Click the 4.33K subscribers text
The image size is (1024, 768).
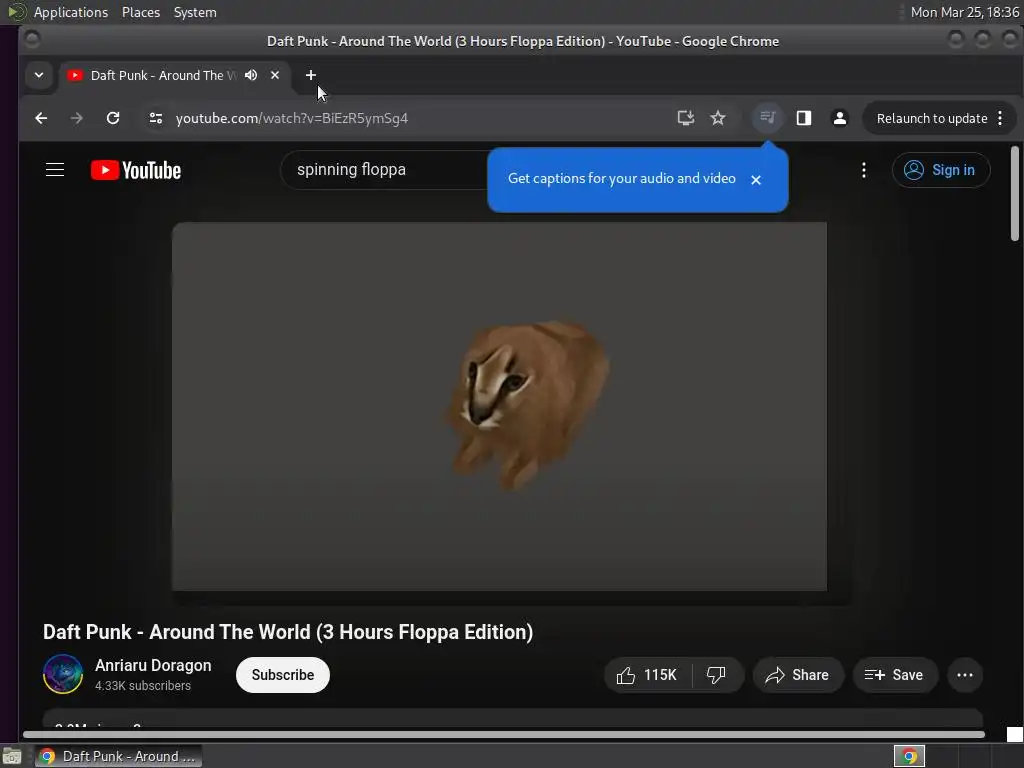142,686
